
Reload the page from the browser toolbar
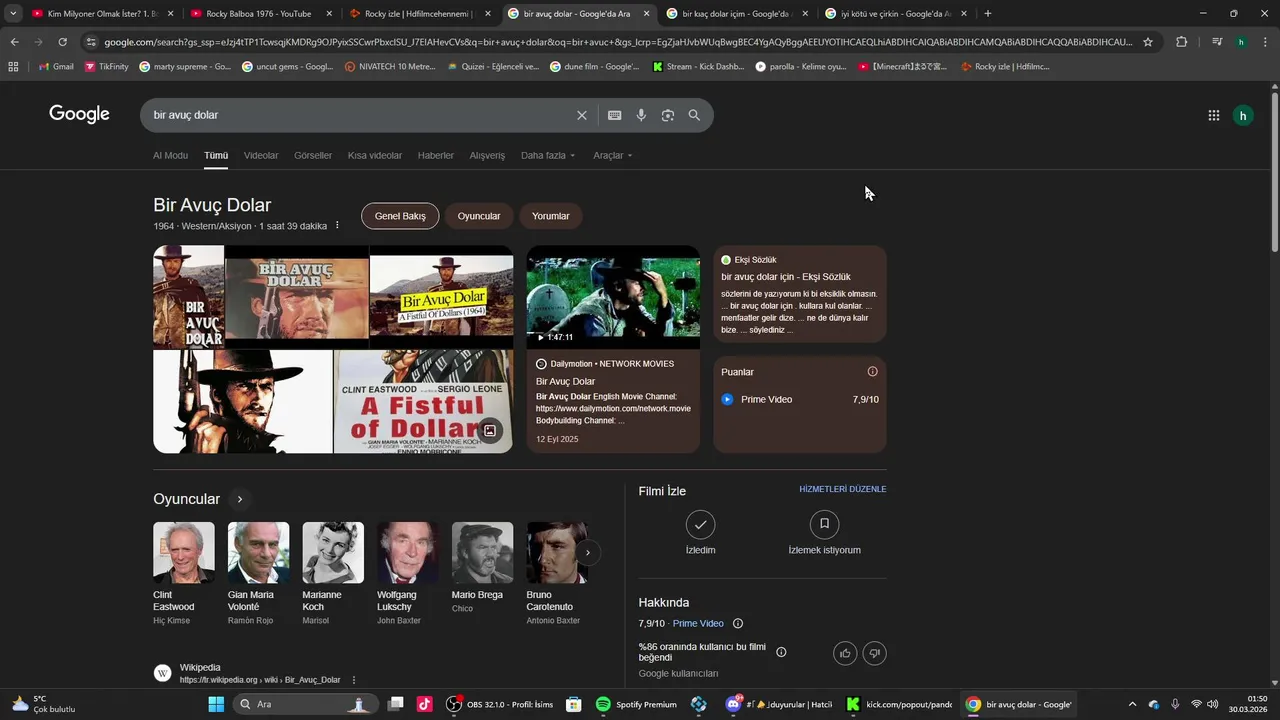click(62, 42)
